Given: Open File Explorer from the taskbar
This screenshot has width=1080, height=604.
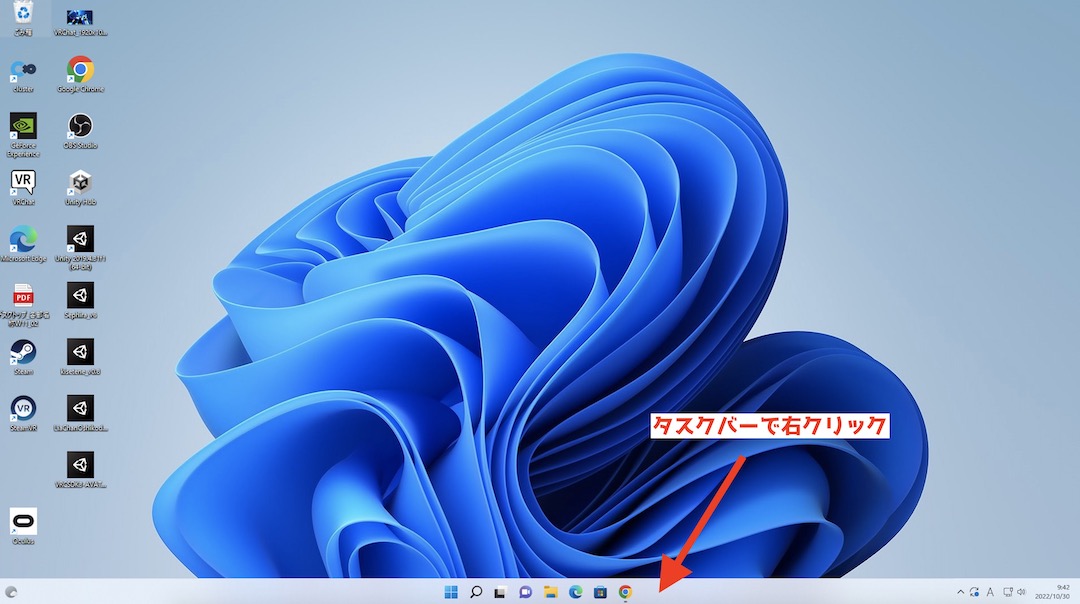Looking at the screenshot, I should point(550,592).
